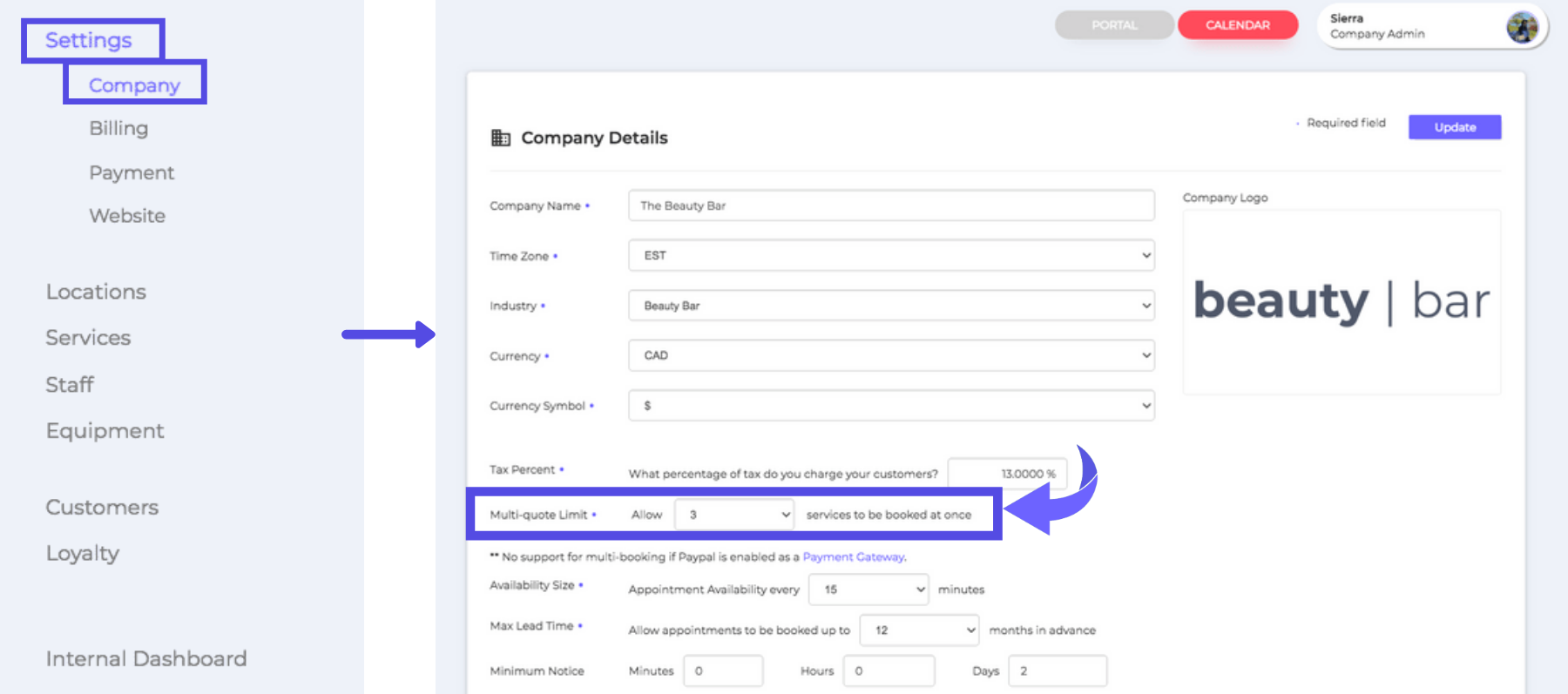Image resolution: width=1568 pixels, height=694 pixels.
Task: Click the Company Name text field
Action: (891, 206)
